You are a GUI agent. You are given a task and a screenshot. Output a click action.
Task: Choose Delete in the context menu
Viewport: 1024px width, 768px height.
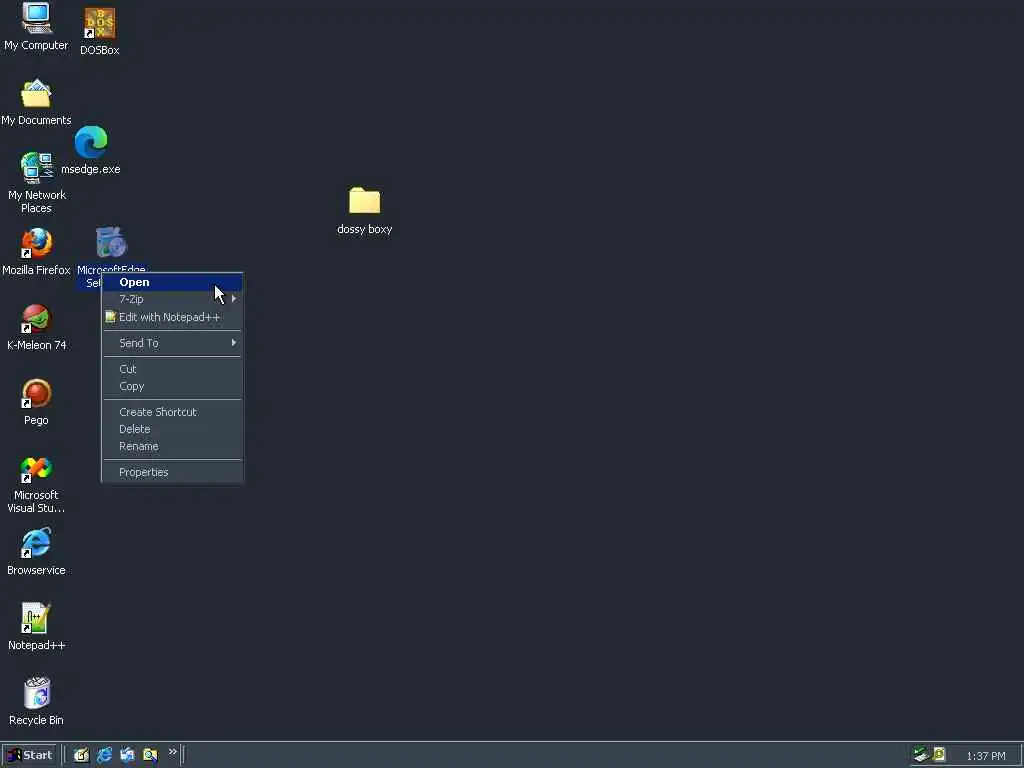click(x=172, y=429)
